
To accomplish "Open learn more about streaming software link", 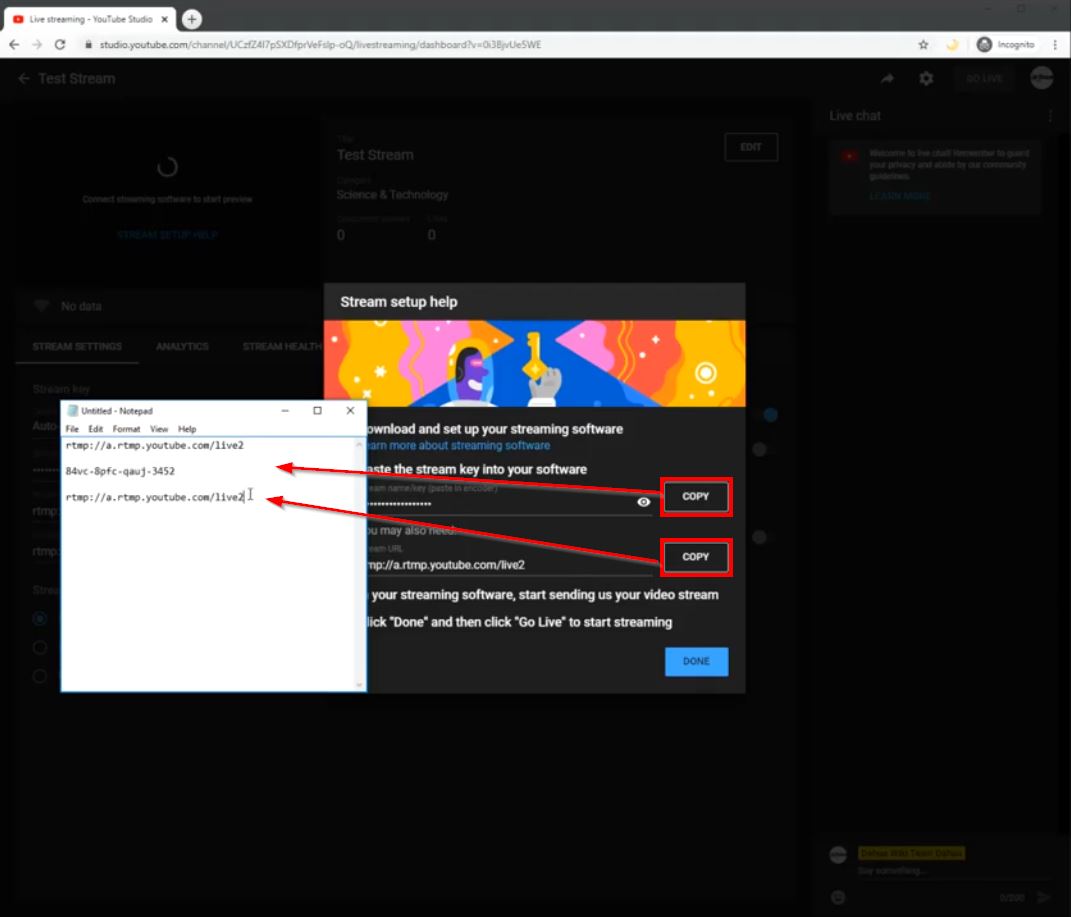I will pyautogui.click(x=458, y=445).
